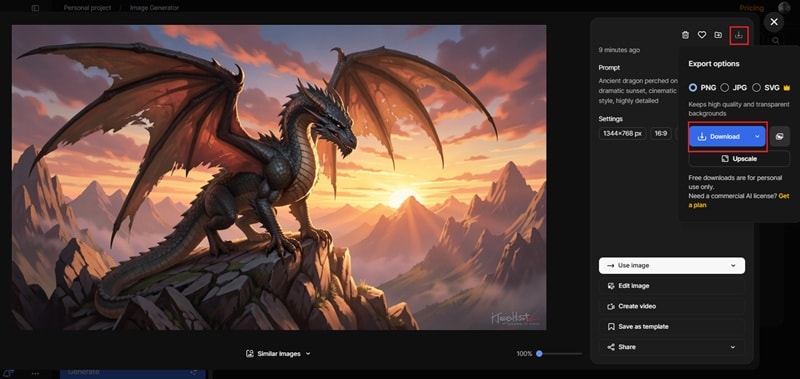Add image to a folder icon
The width and height of the screenshot is (800, 379).
coord(718,35)
